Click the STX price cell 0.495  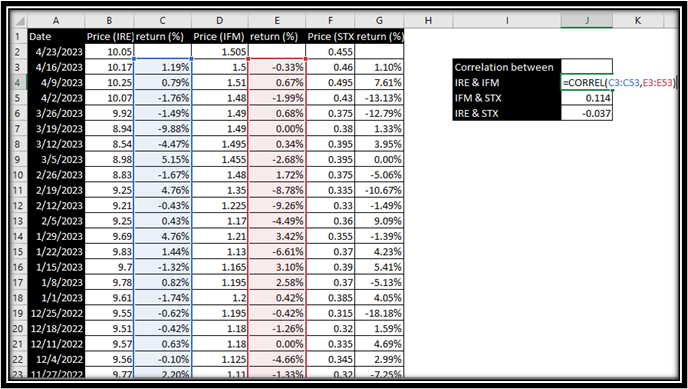pyautogui.click(x=330, y=82)
